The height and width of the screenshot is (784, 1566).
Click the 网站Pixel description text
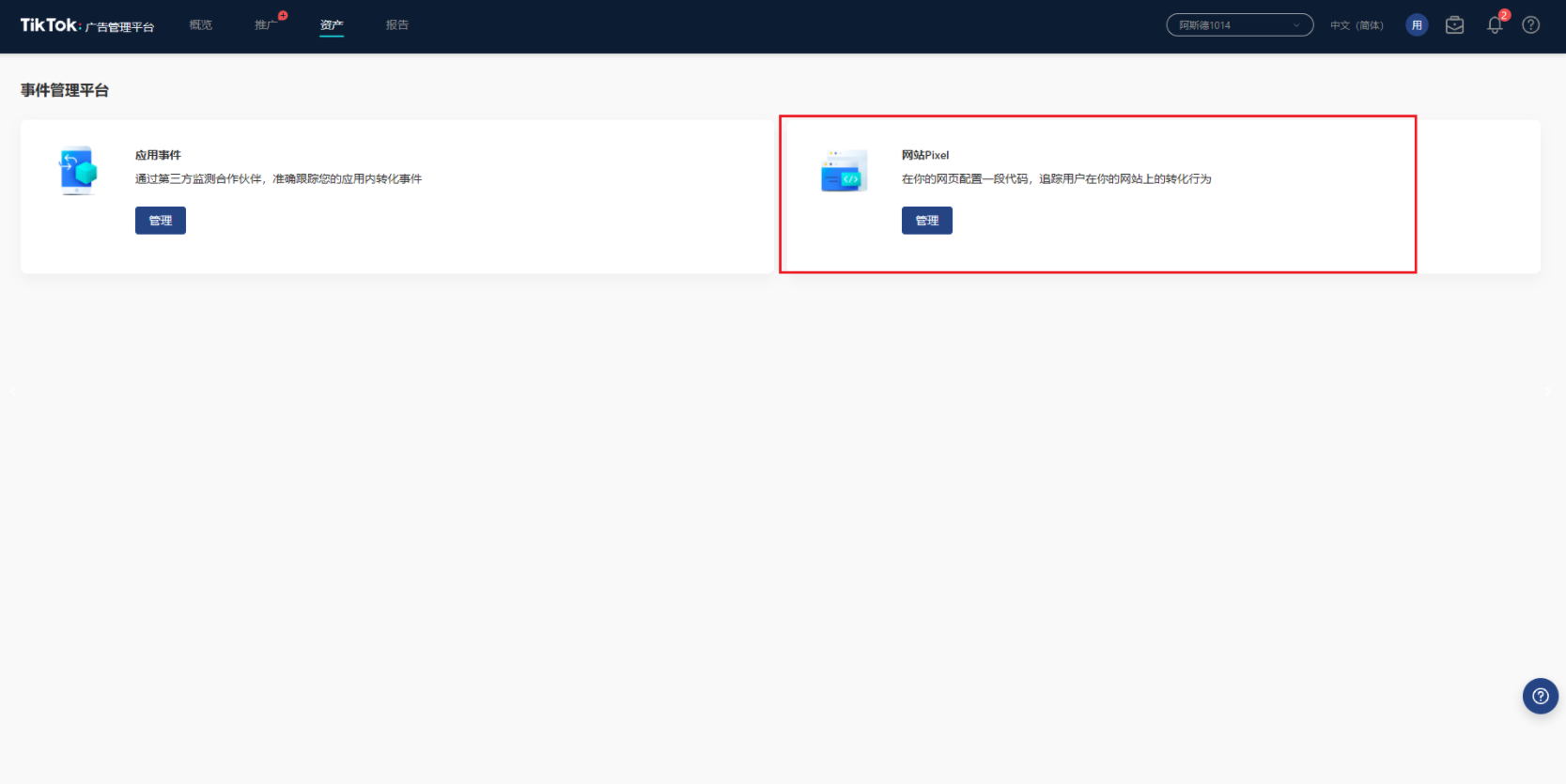click(1056, 178)
